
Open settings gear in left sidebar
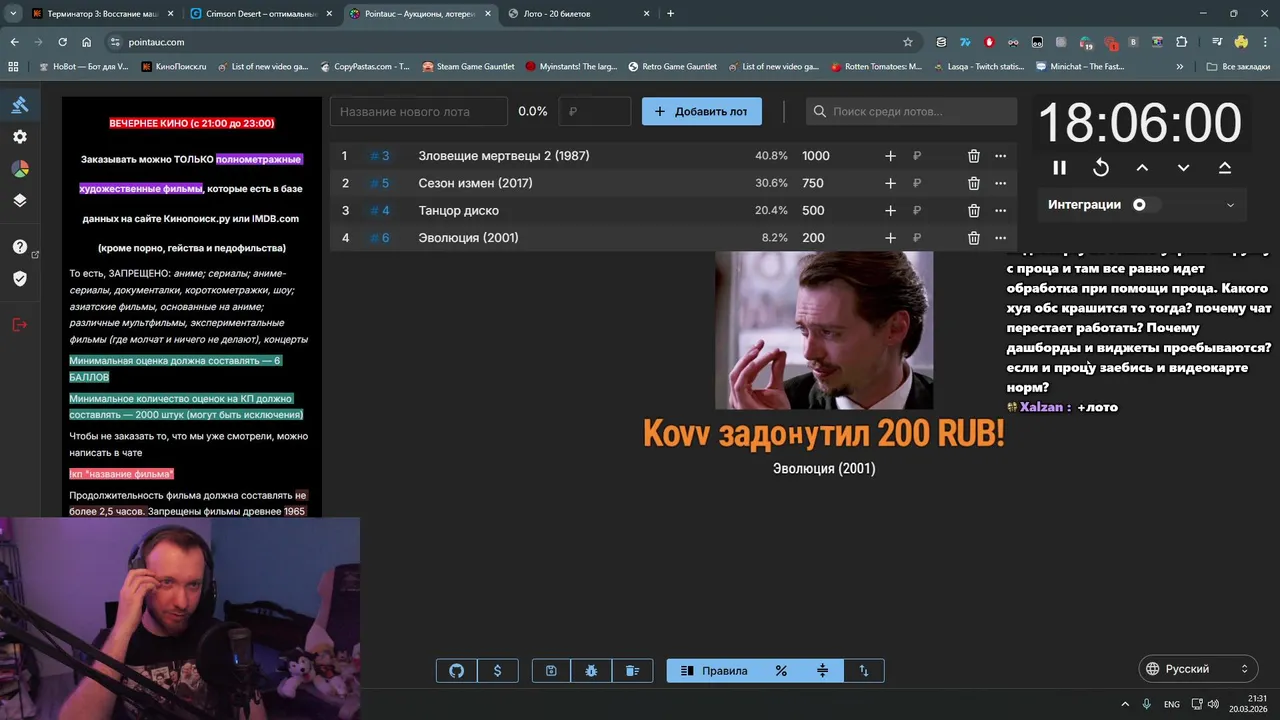point(20,137)
